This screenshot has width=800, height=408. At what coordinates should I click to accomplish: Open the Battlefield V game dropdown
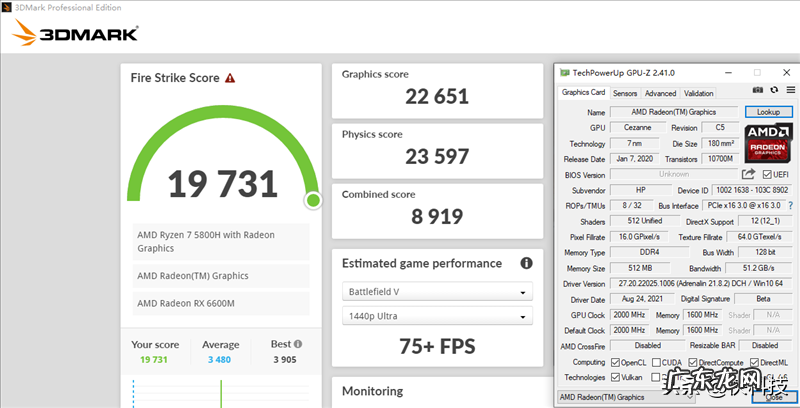[437, 293]
